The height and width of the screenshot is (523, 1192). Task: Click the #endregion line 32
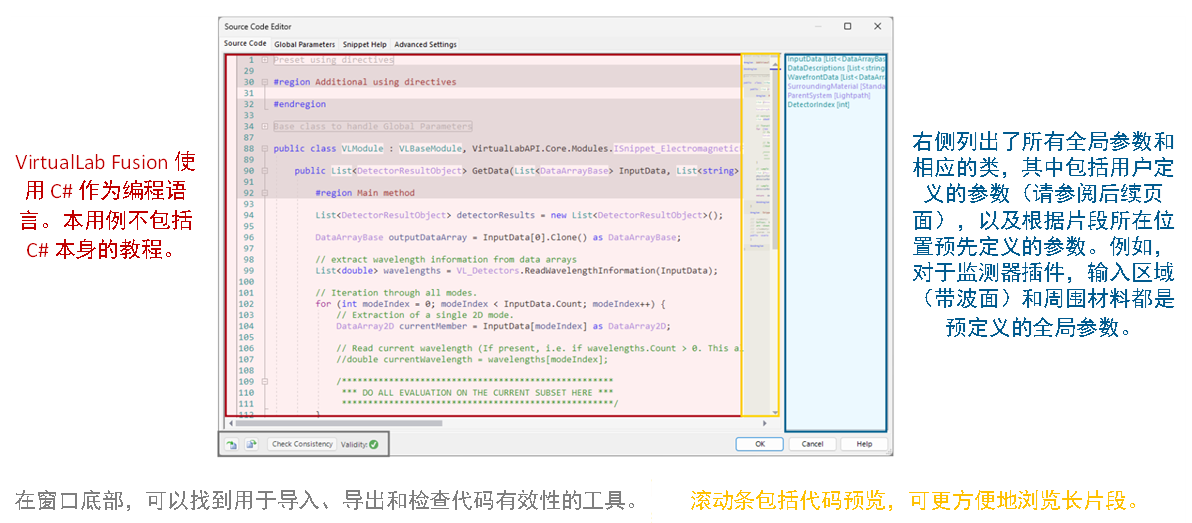tap(300, 104)
